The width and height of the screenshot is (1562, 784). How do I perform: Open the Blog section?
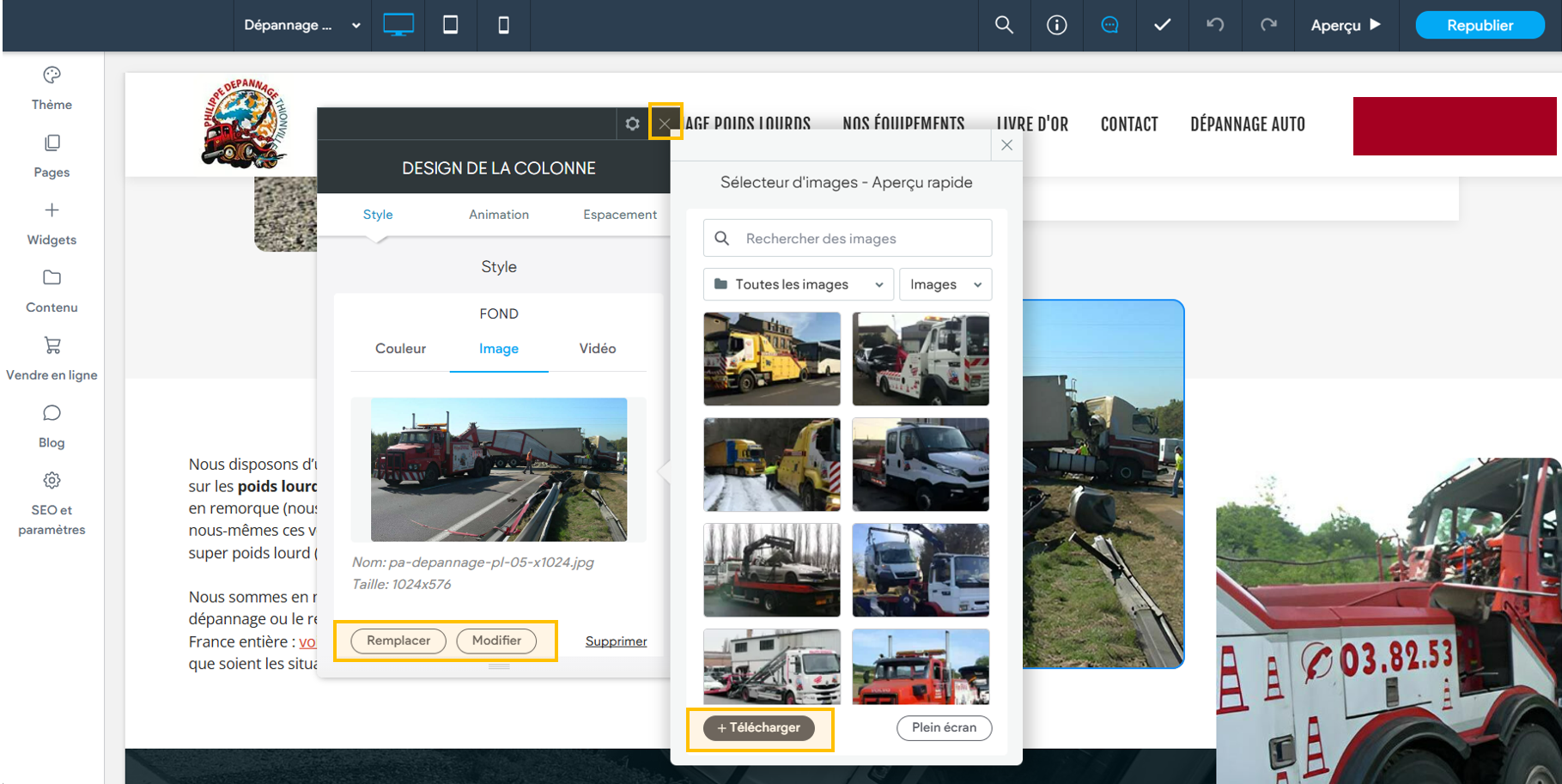tap(52, 427)
